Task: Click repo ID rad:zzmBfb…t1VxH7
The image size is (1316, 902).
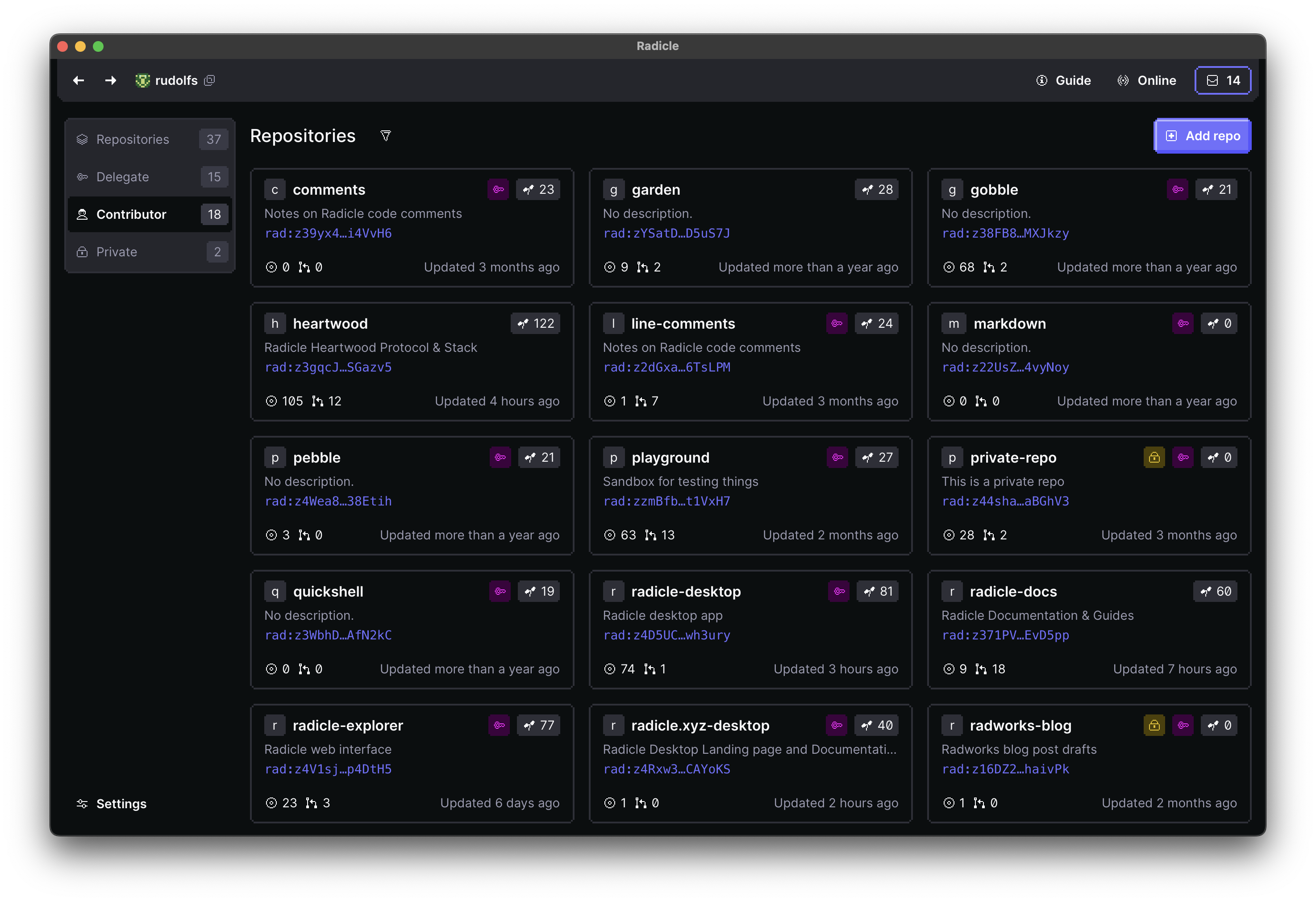Action: tap(666, 501)
